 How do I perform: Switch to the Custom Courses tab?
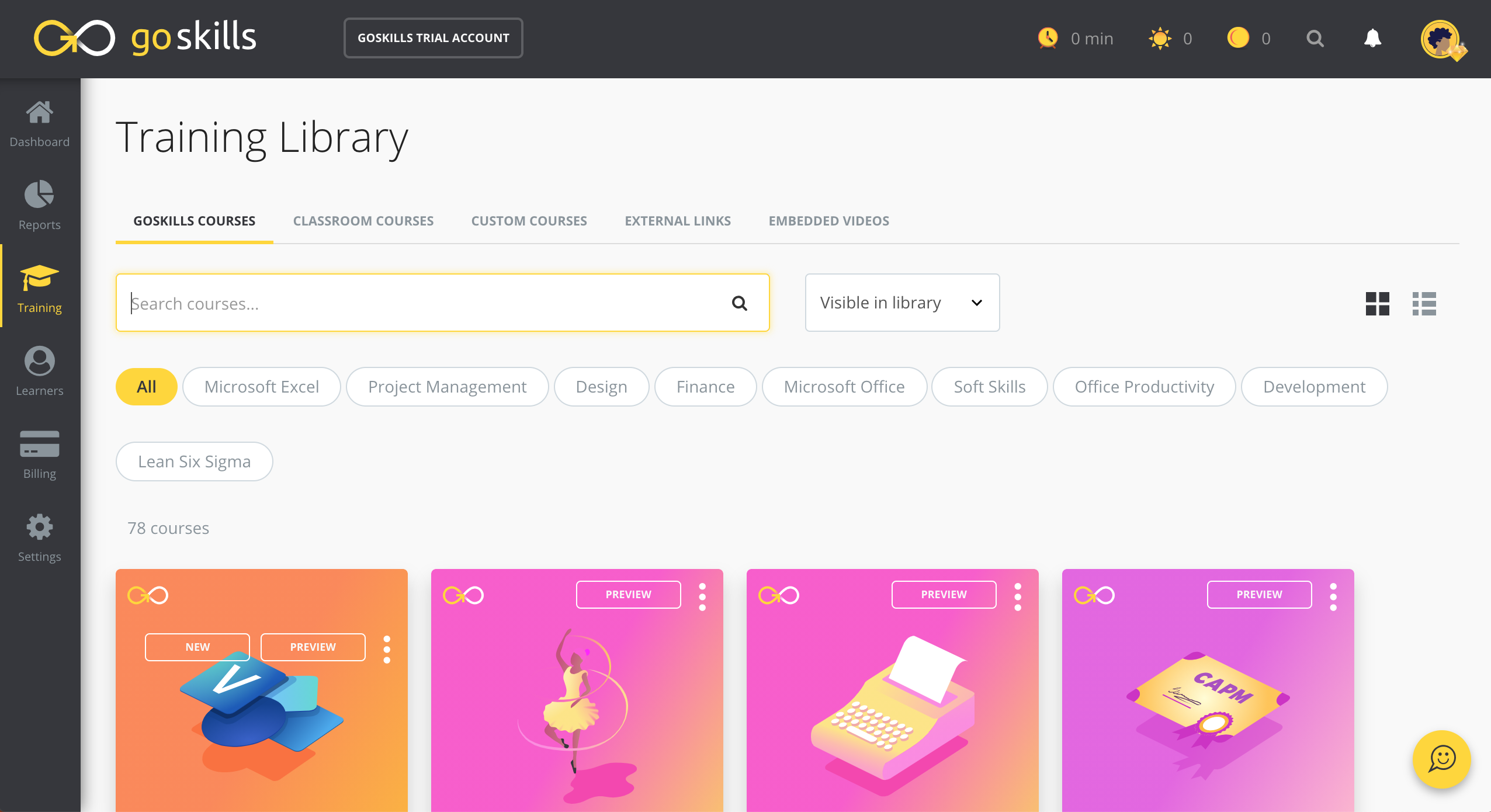[529, 221]
